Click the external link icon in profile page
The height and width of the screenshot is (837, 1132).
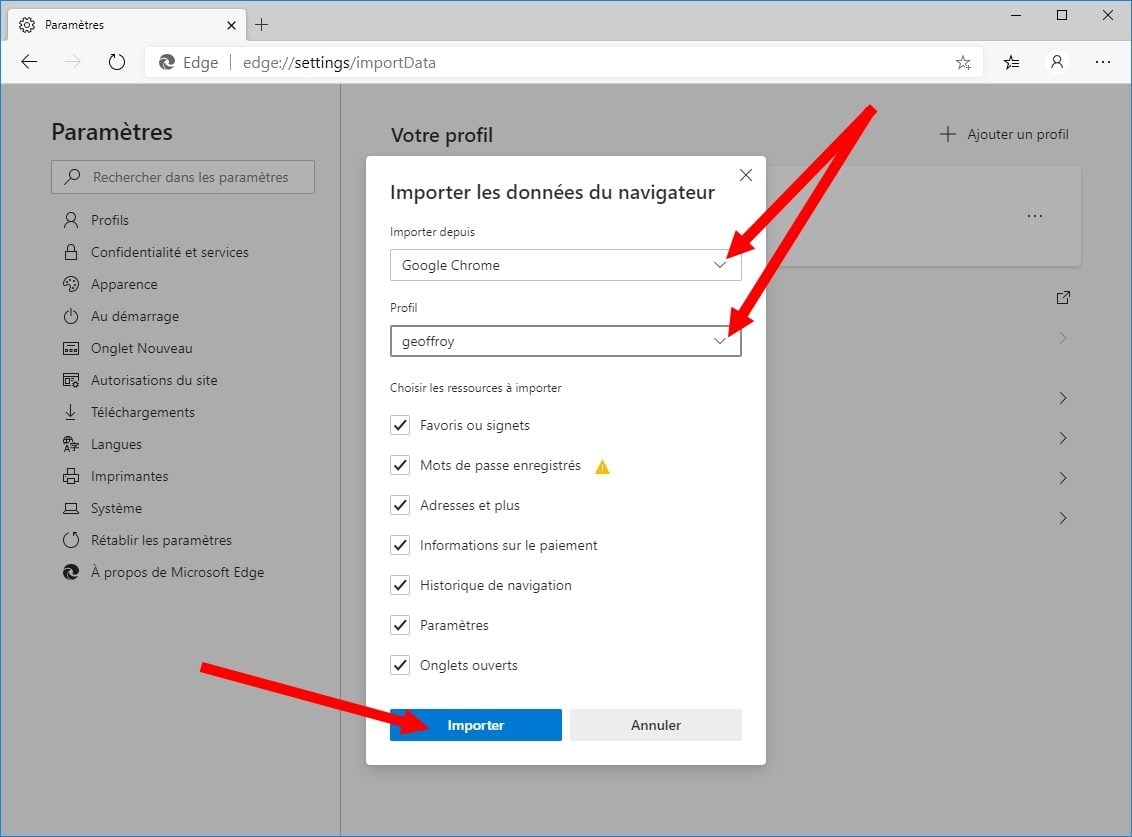[1063, 298]
